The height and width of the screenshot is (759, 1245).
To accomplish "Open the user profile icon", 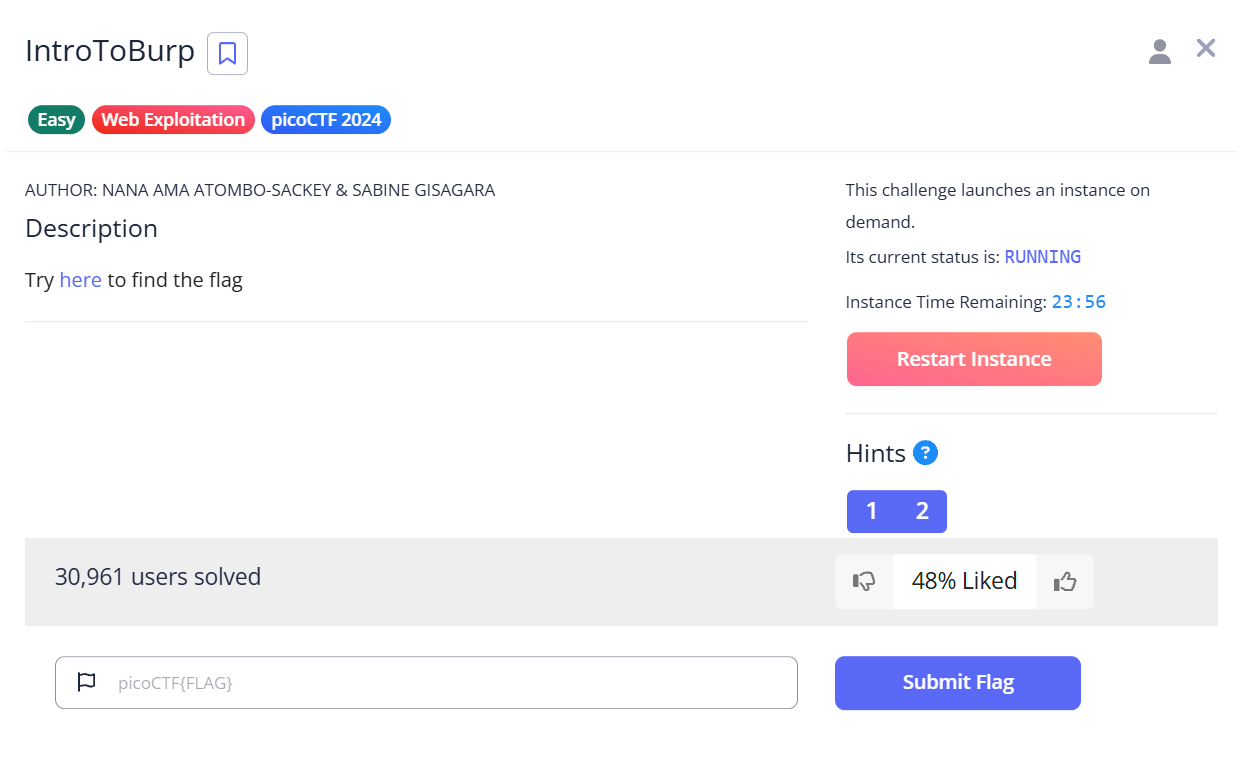I will [x=1160, y=52].
